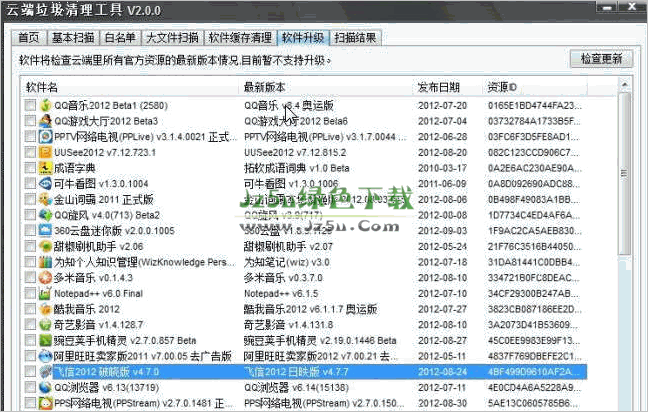Image resolution: width=648 pixels, height=412 pixels.
Task: Check the QQ游戏大厅2012 Beta3 checkbox
Action: tap(30, 121)
